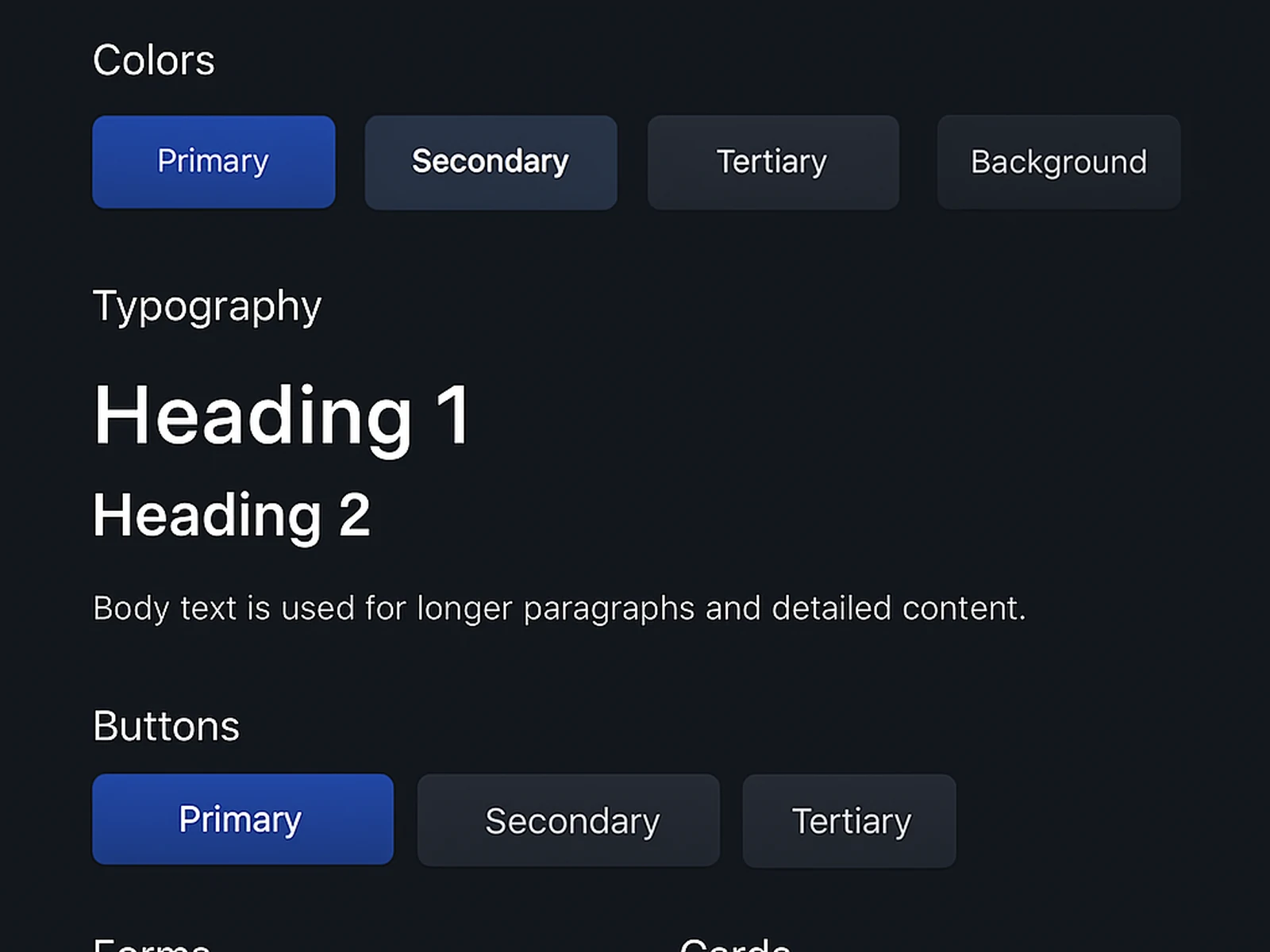Click the partially visible Forms heading
Screen dimensions: 1270x952
(x=152, y=944)
